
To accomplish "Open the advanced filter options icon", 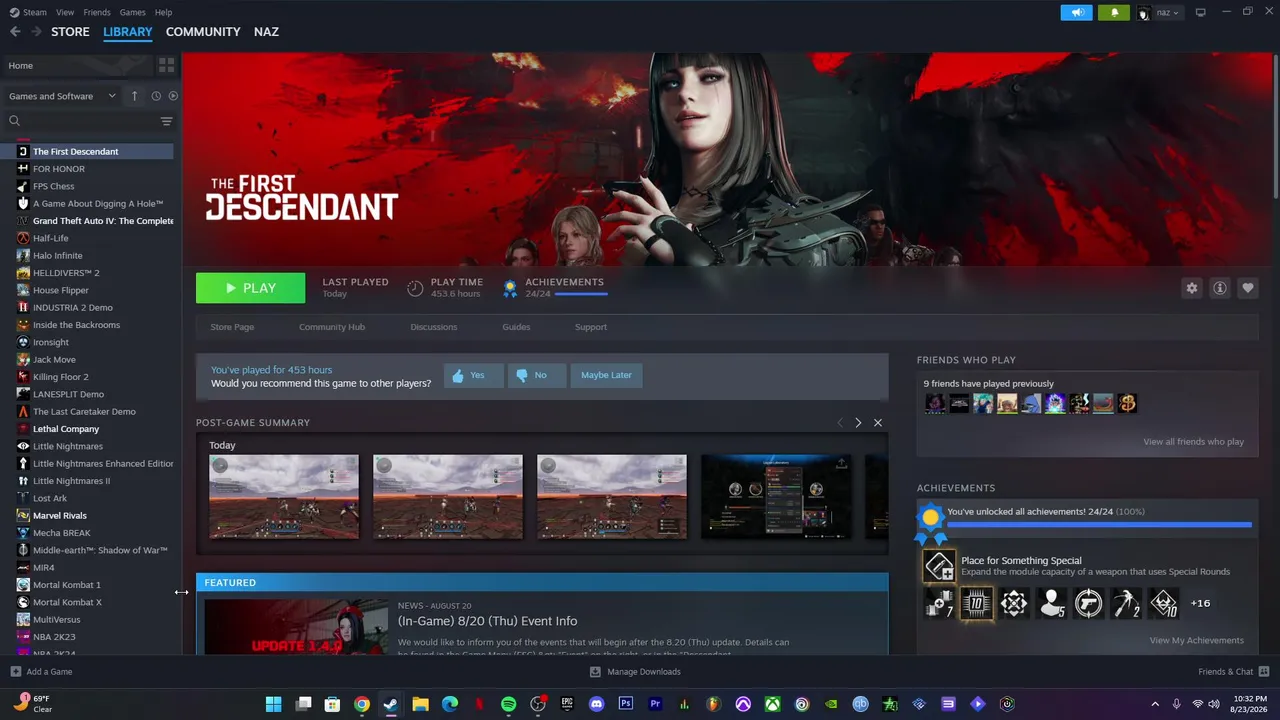I will (x=166, y=121).
